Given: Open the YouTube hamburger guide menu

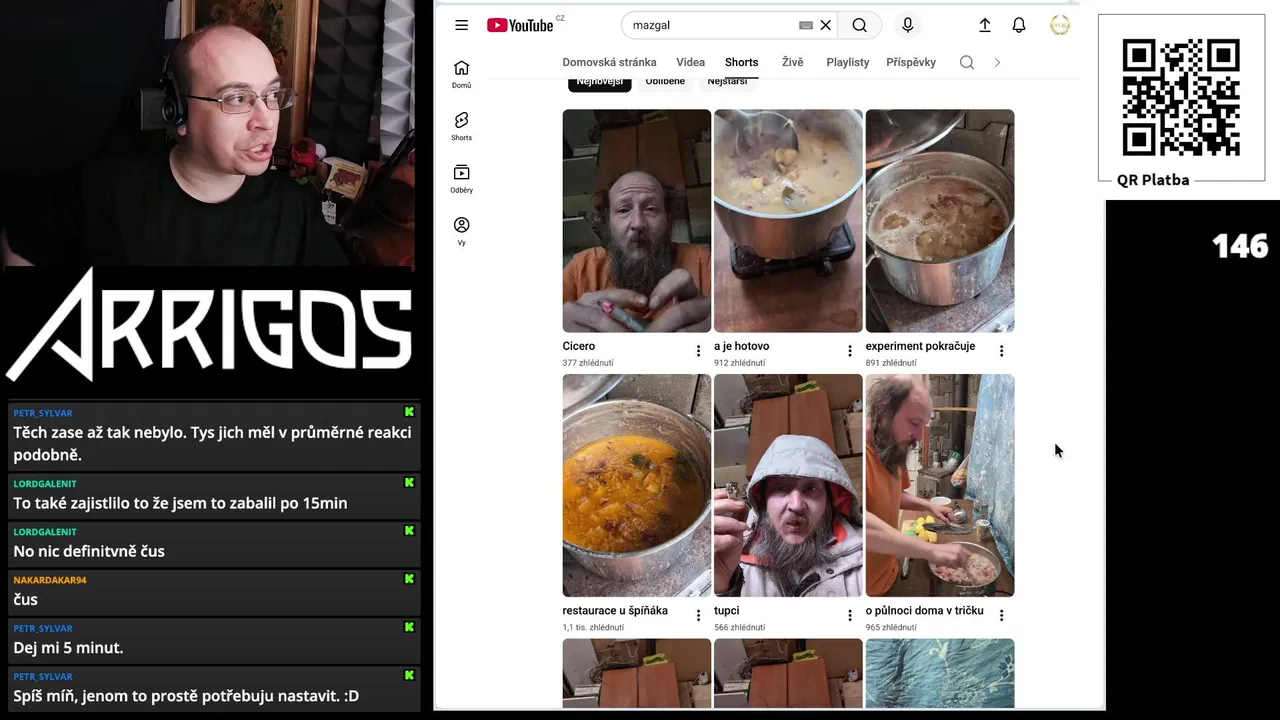Looking at the screenshot, I should tap(461, 25).
